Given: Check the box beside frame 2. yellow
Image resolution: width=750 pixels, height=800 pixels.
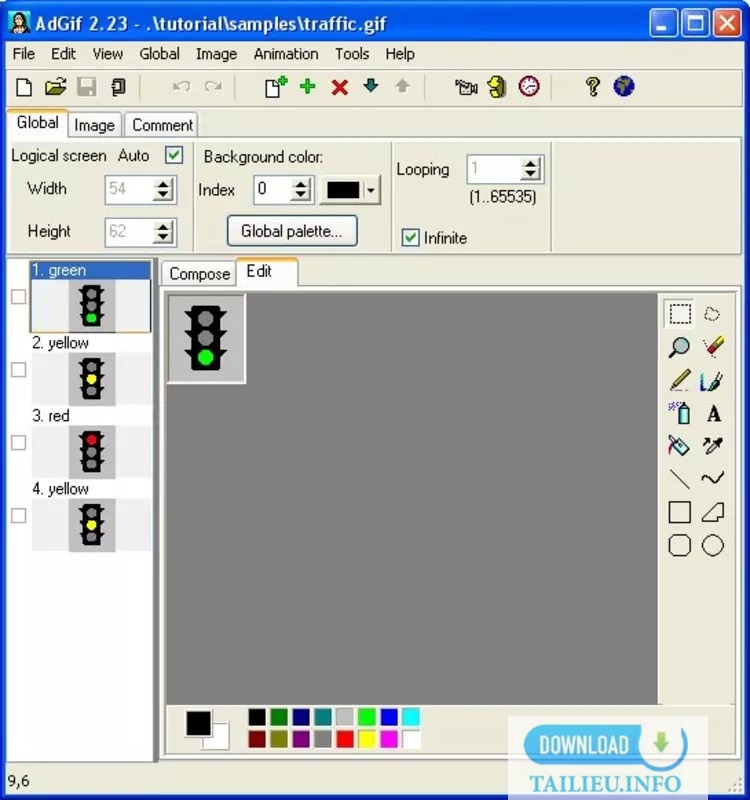Looking at the screenshot, I should click(19, 369).
